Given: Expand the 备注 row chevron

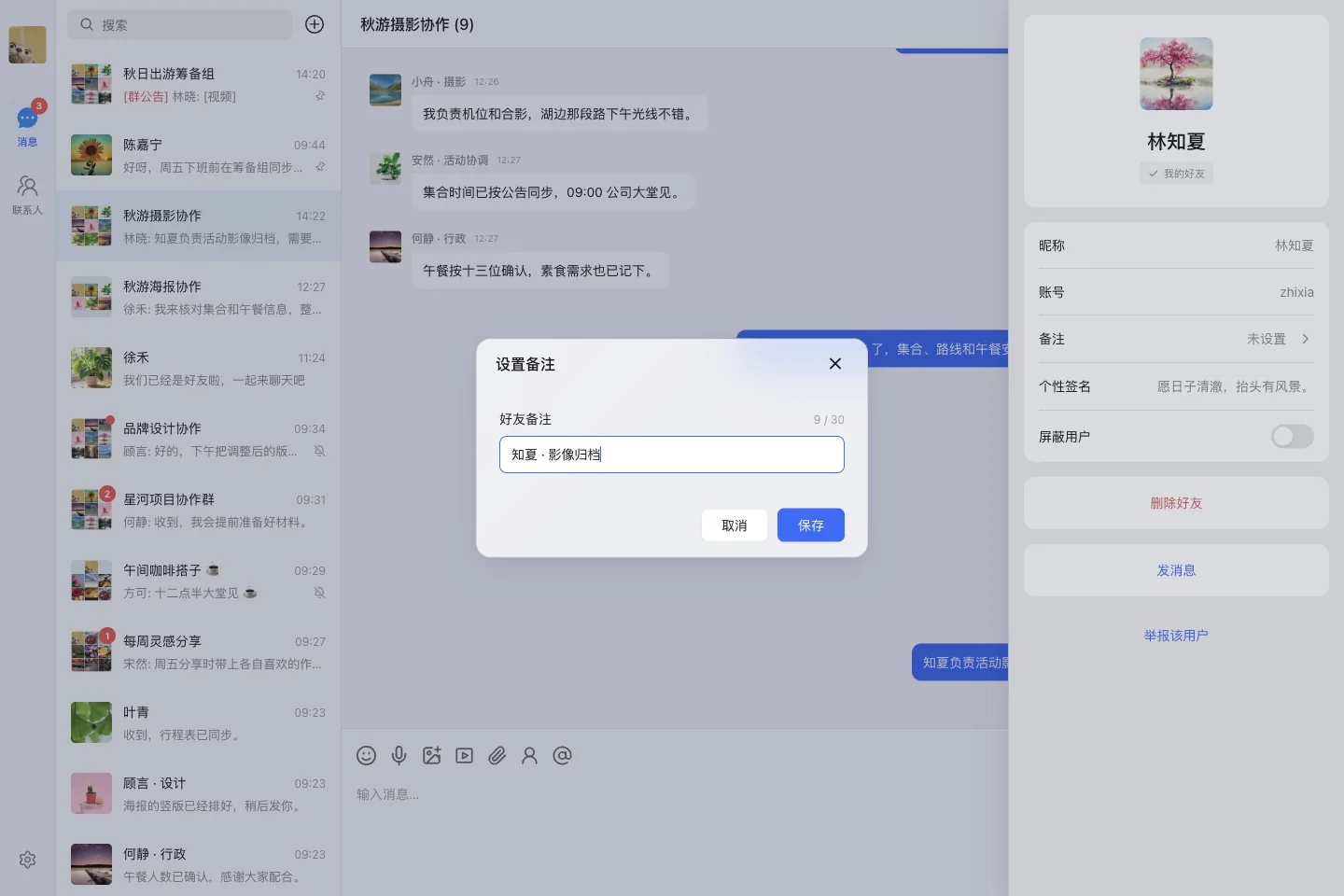Looking at the screenshot, I should [1305, 339].
